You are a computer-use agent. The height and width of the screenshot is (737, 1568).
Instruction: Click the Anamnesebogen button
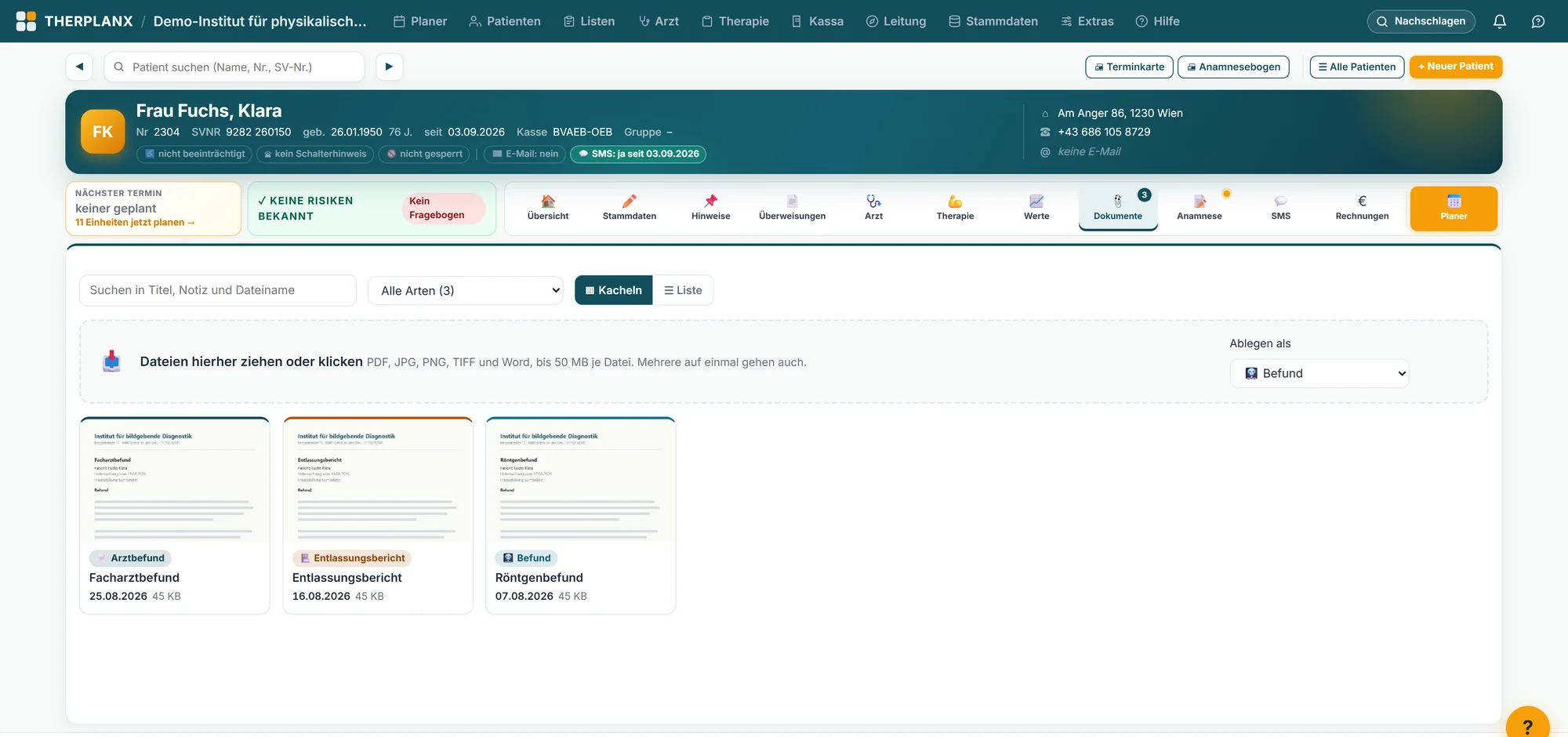[1234, 67]
